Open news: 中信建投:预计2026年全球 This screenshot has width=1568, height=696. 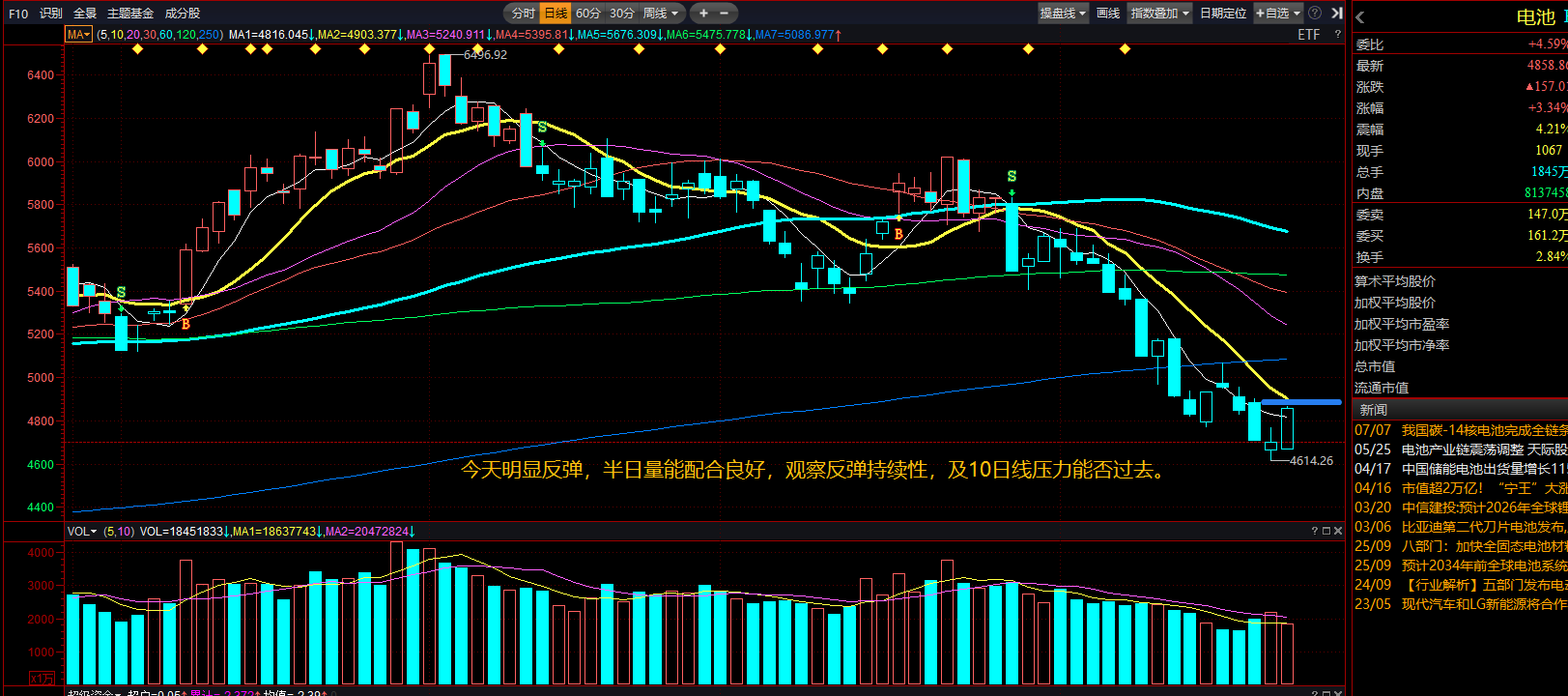tap(1485, 507)
